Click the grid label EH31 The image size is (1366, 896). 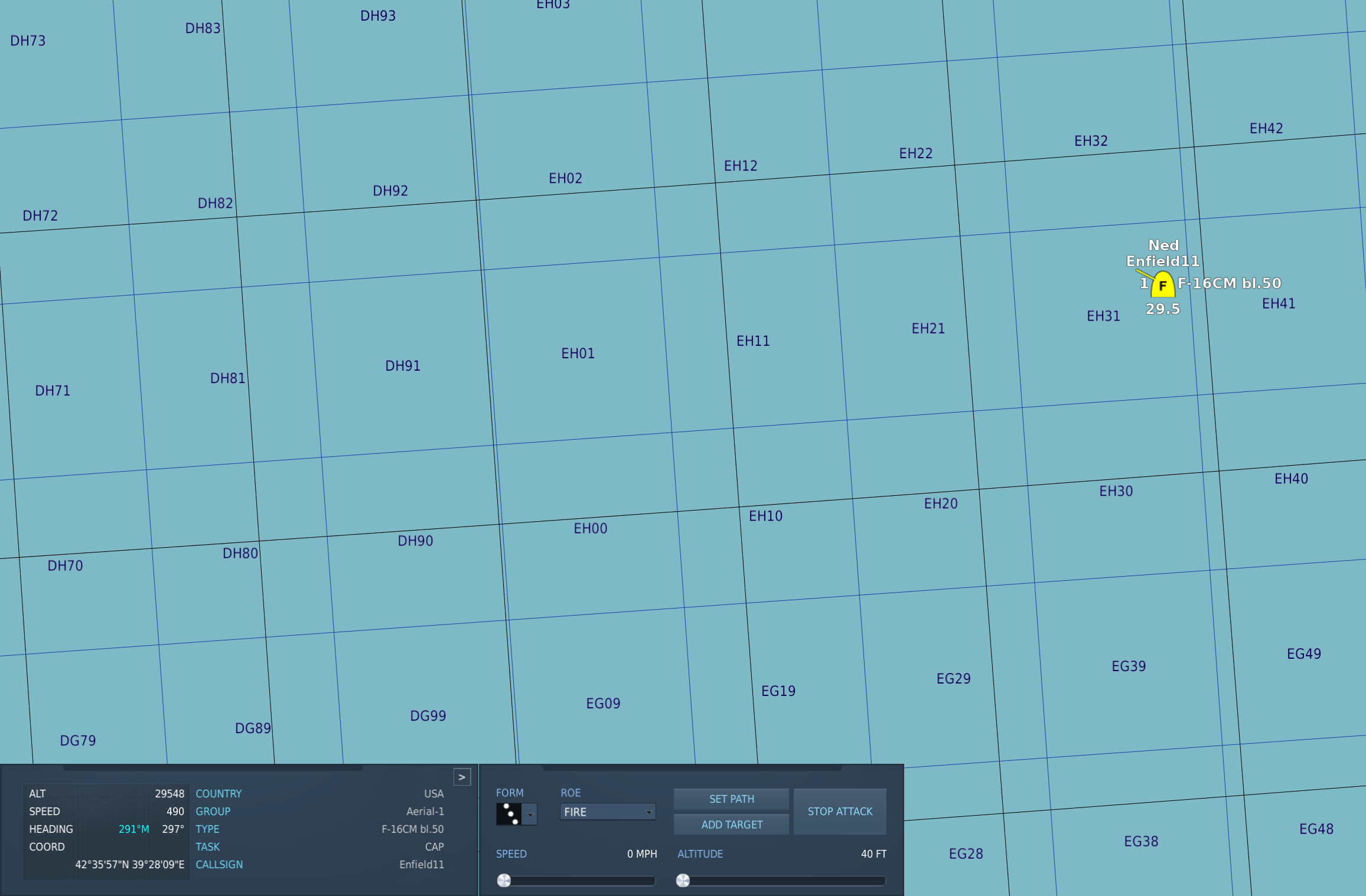click(x=1103, y=316)
